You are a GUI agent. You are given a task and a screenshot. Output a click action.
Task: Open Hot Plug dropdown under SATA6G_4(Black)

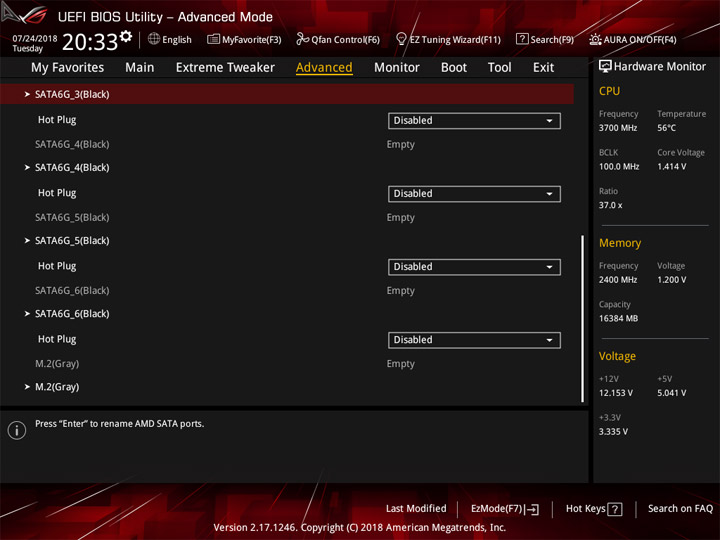[x=474, y=194]
